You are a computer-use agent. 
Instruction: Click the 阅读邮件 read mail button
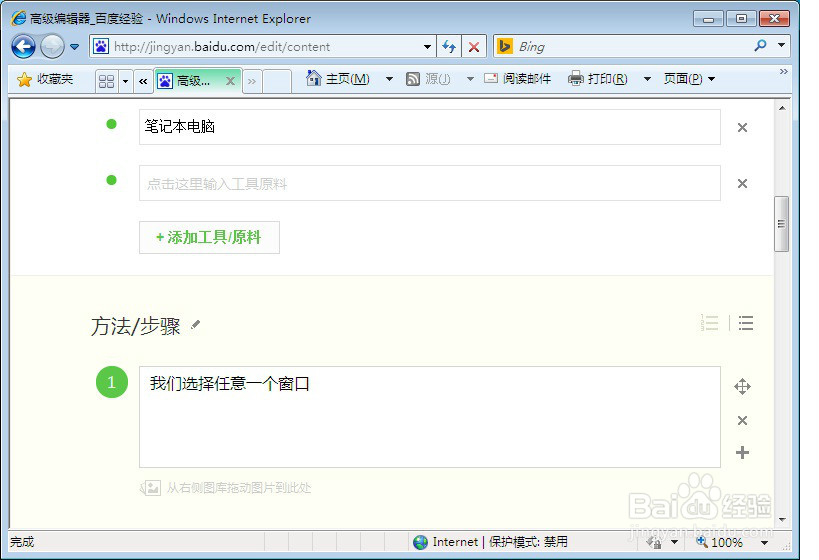click(518, 79)
